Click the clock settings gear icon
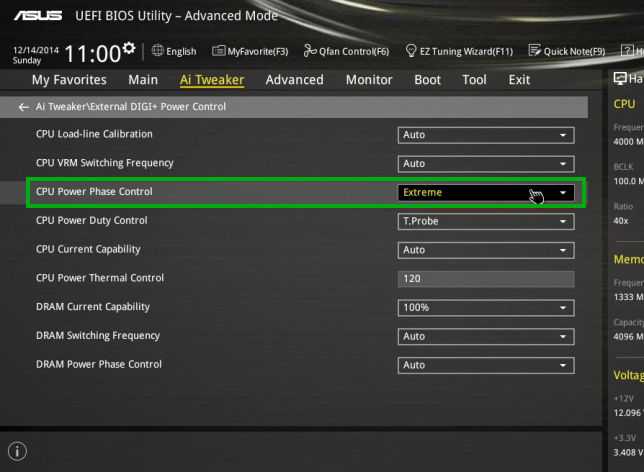The height and width of the screenshot is (472, 644). tap(129, 48)
